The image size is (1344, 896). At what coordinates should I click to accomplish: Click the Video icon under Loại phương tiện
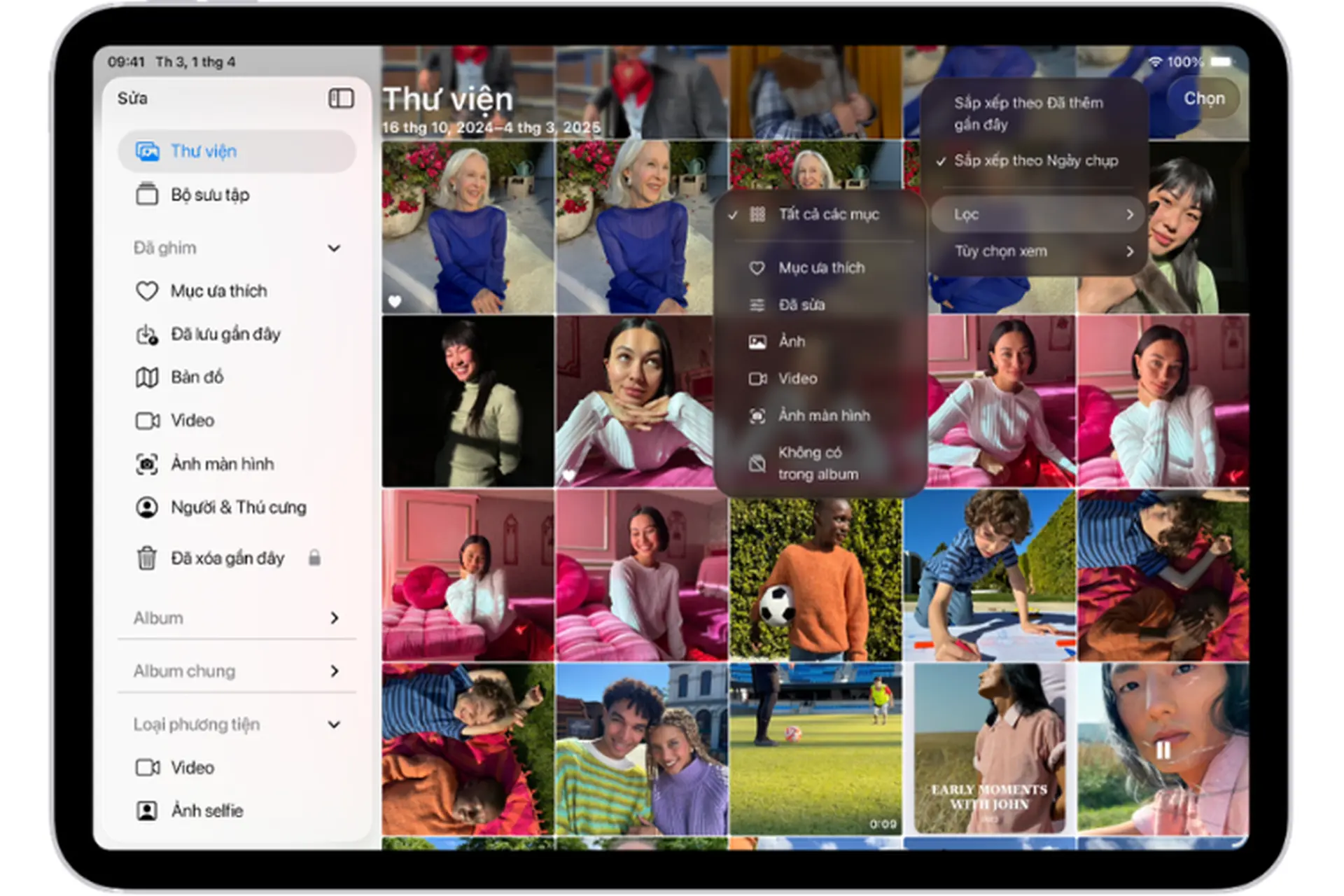pyautogui.click(x=147, y=768)
